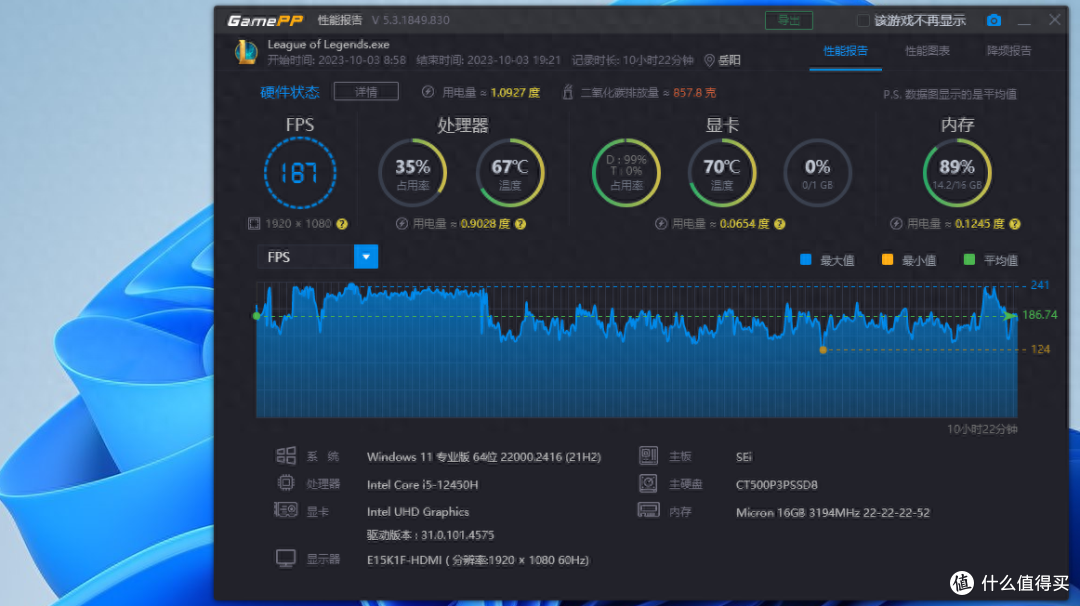The width and height of the screenshot is (1080, 606).
Task: Click the FPS 187 circular gauge
Action: 300,173
